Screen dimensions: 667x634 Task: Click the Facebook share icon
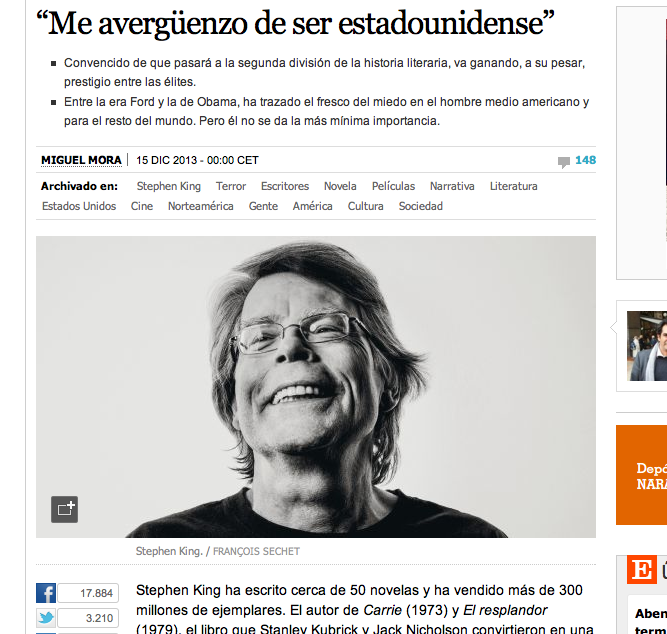click(46, 593)
